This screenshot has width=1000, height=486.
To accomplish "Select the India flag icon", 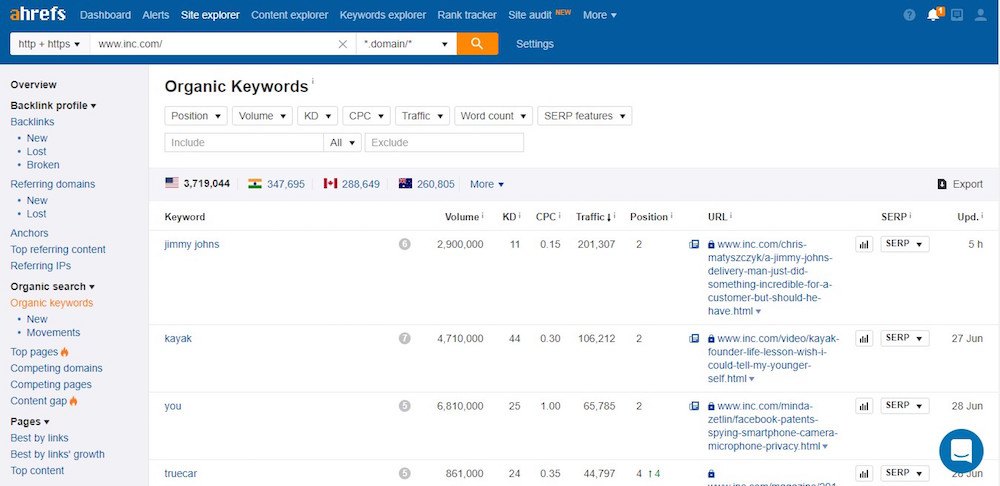I will tap(255, 184).
